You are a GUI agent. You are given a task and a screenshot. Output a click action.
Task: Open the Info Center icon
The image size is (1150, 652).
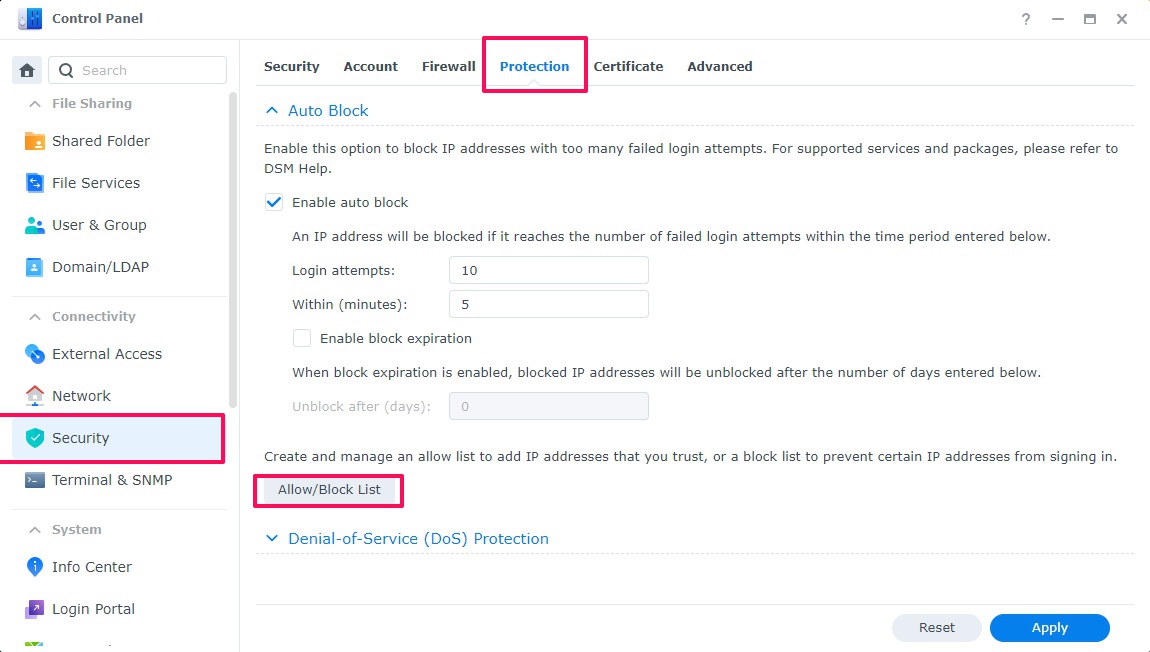click(x=35, y=567)
